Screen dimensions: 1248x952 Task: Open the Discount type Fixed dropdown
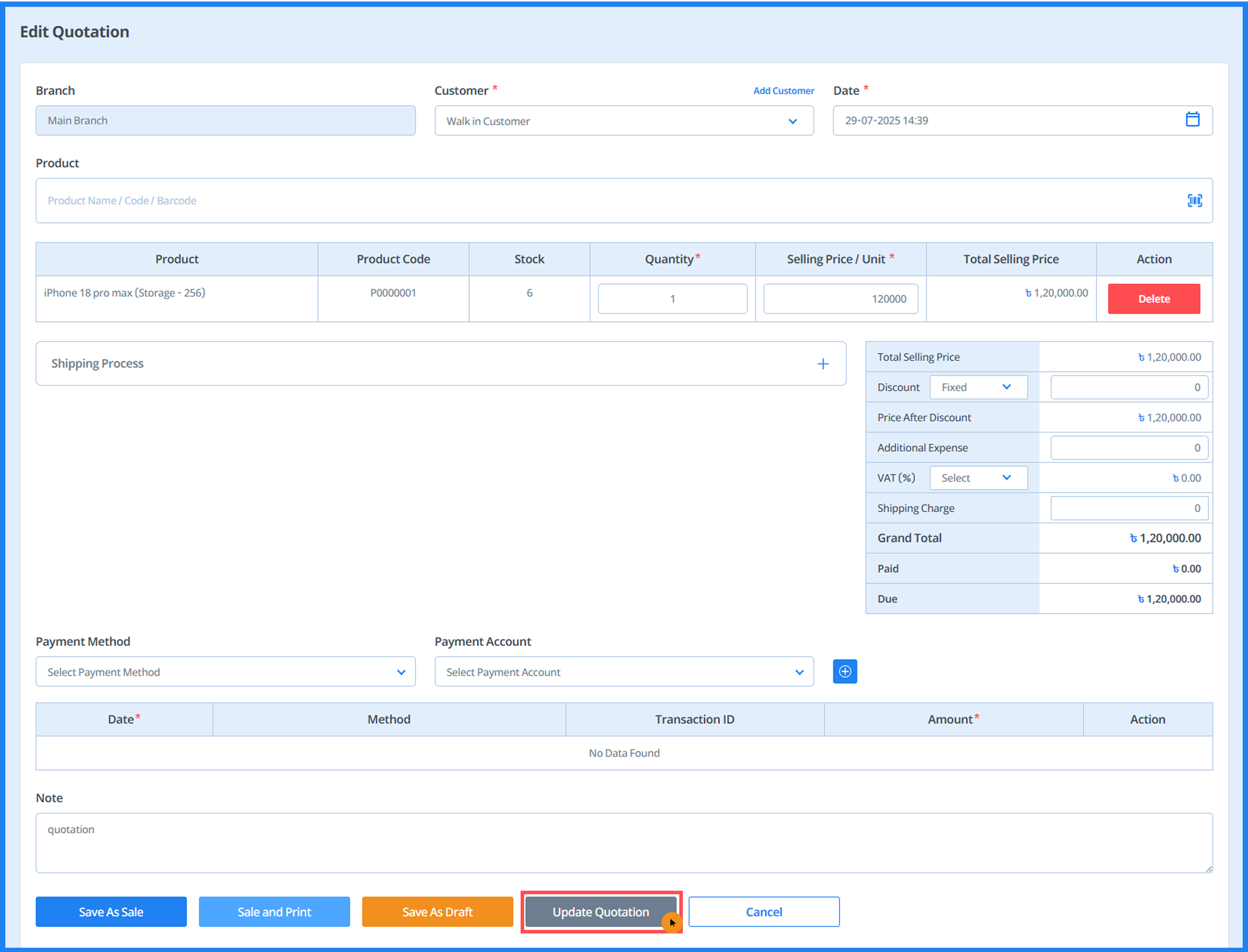[x=978, y=387]
